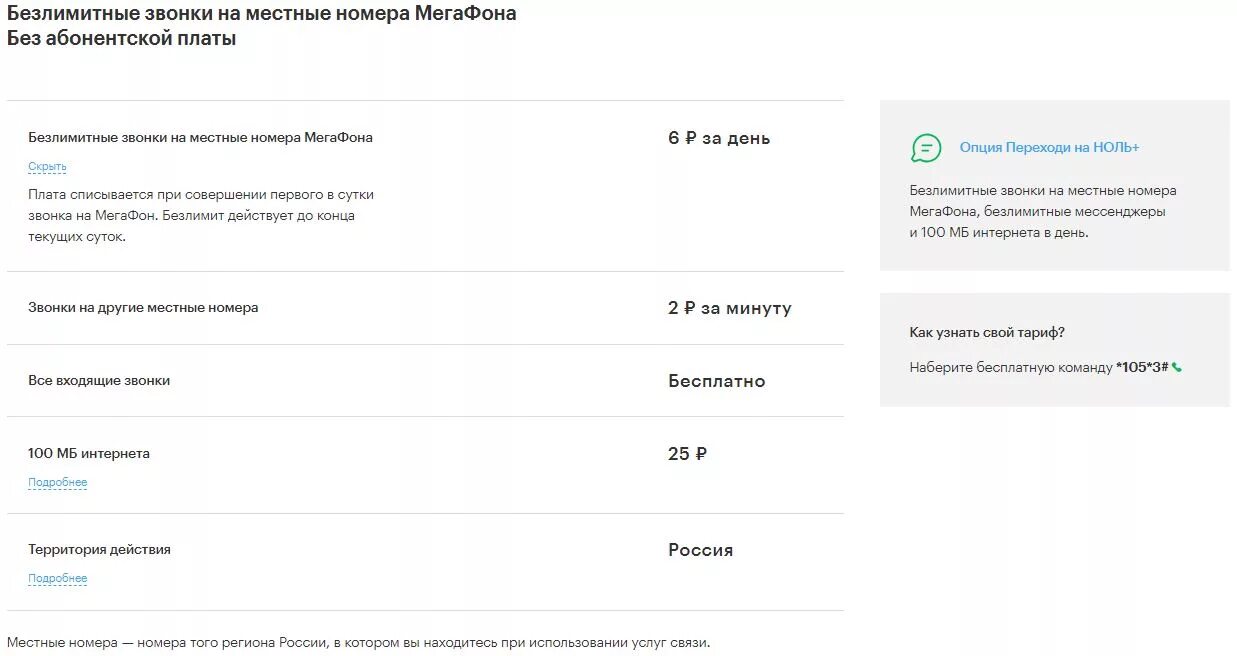Expand Подробнее under Территория действия
Image resolution: width=1237 pixels, height=656 pixels.
click(x=58, y=579)
